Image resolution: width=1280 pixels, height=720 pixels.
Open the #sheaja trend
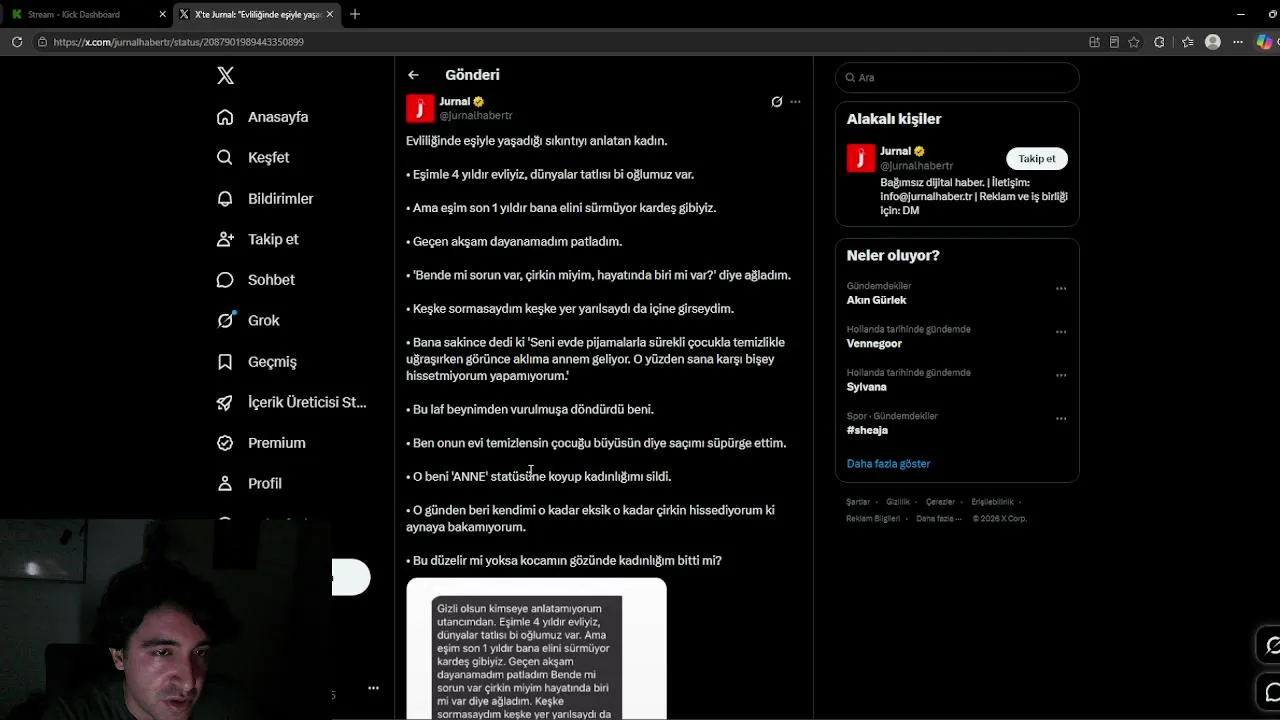click(x=867, y=430)
